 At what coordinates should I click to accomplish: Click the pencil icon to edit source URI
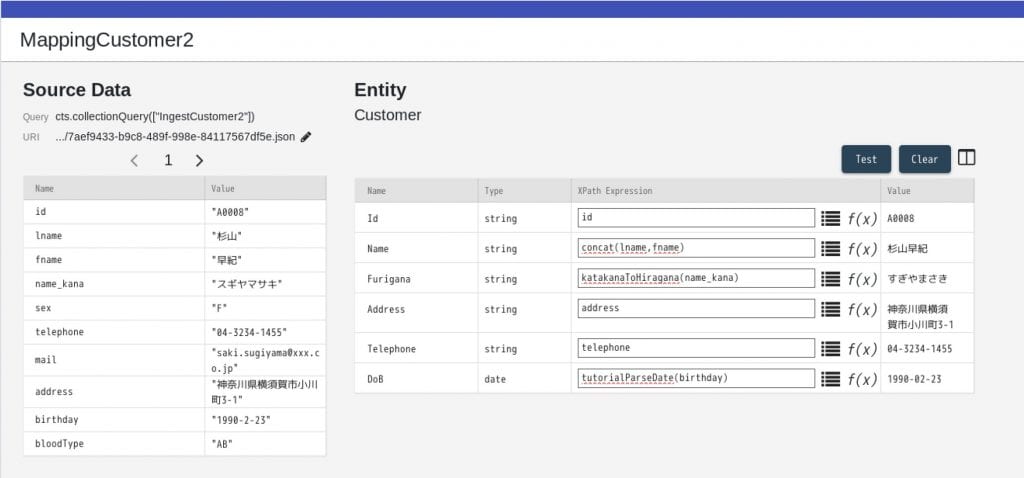coord(306,137)
